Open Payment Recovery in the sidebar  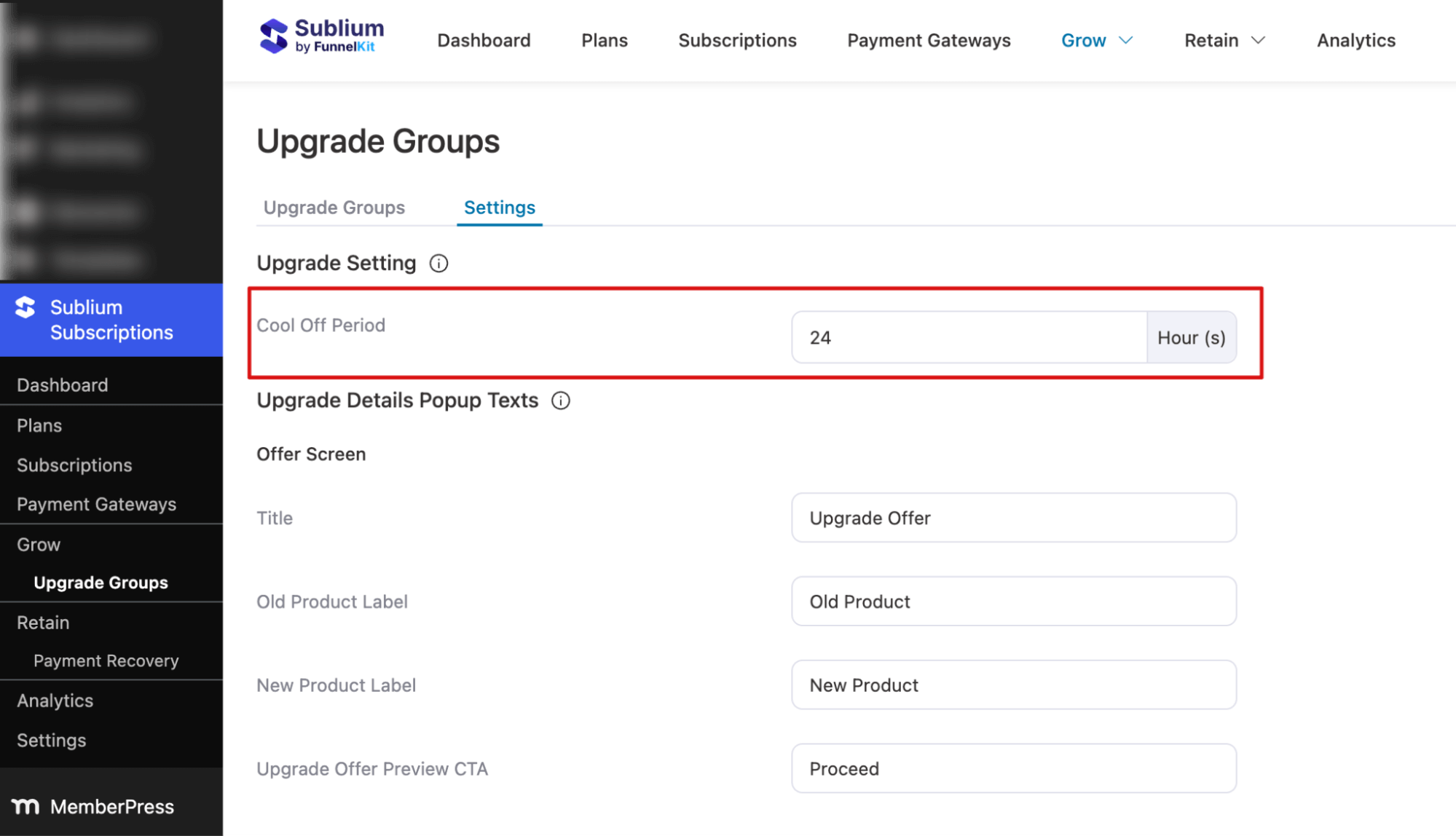click(x=106, y=661)
